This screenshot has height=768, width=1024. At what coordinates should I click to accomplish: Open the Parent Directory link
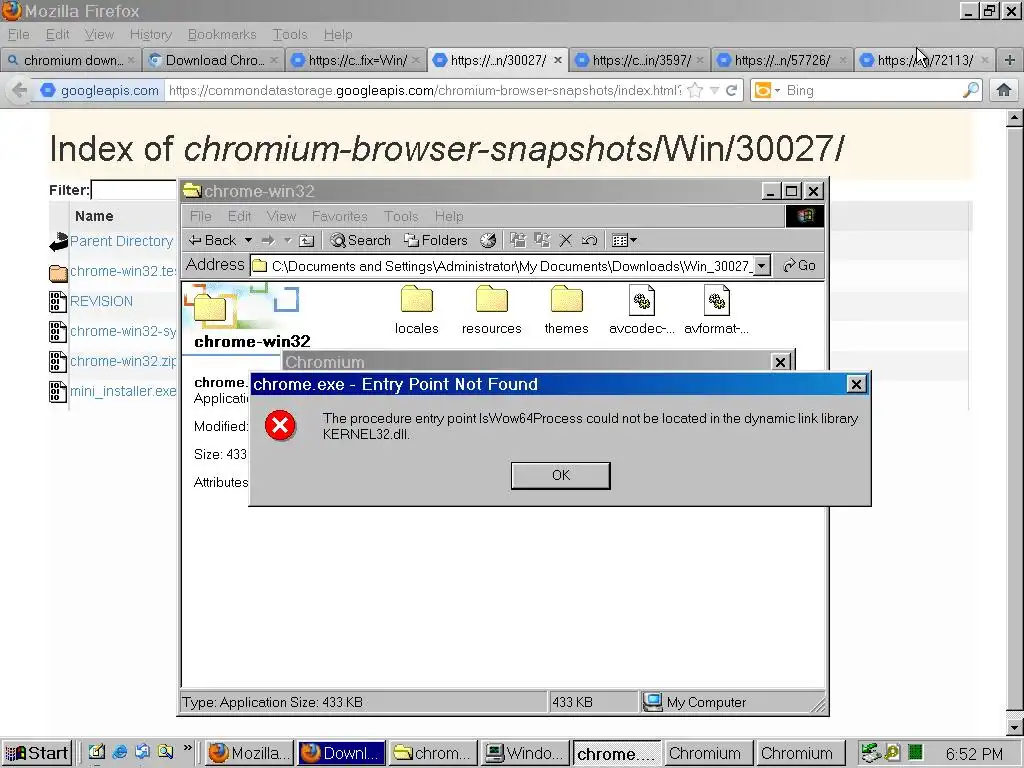click(x=121, y=241)
